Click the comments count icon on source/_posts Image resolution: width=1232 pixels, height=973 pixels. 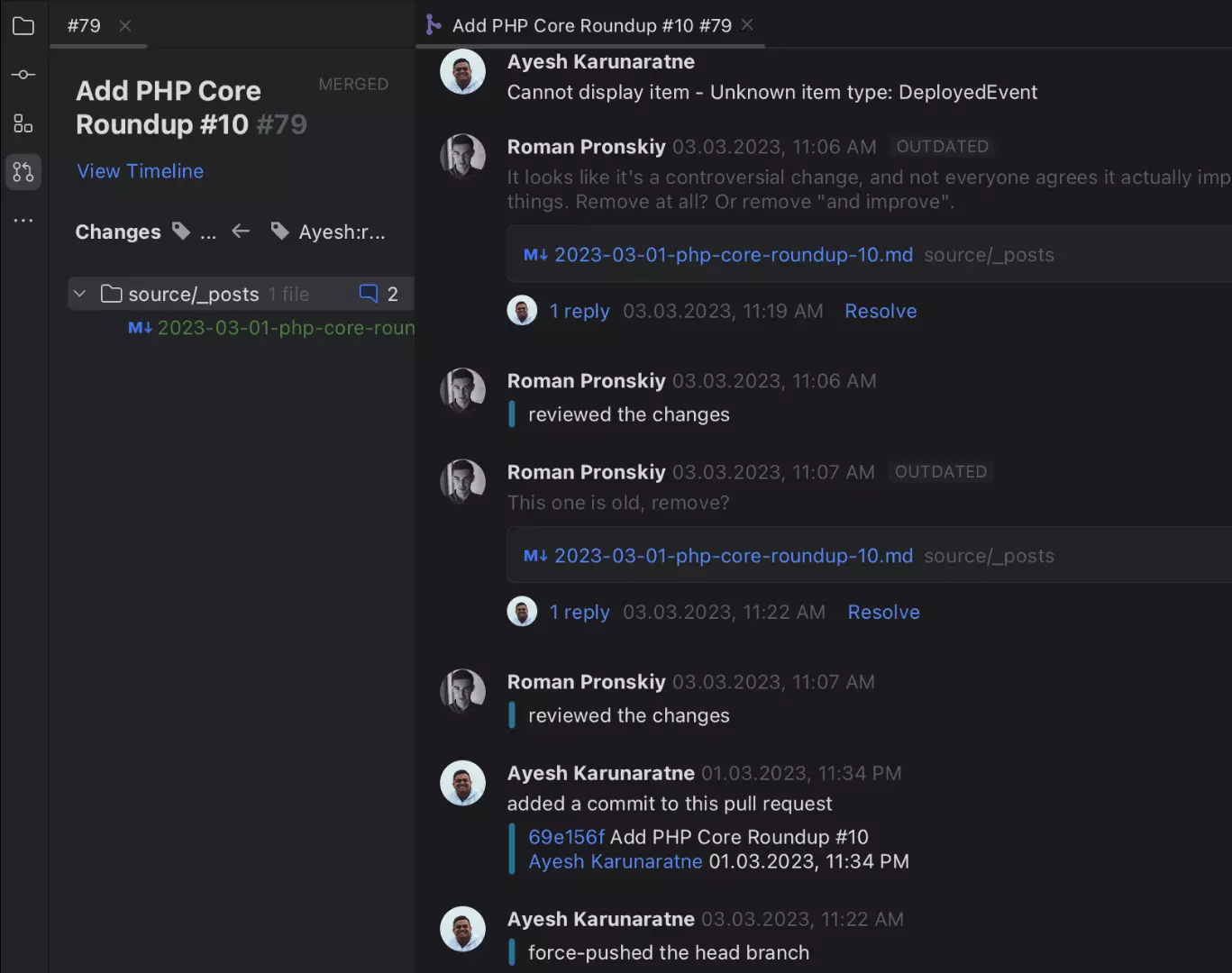(x=369, y=294)
